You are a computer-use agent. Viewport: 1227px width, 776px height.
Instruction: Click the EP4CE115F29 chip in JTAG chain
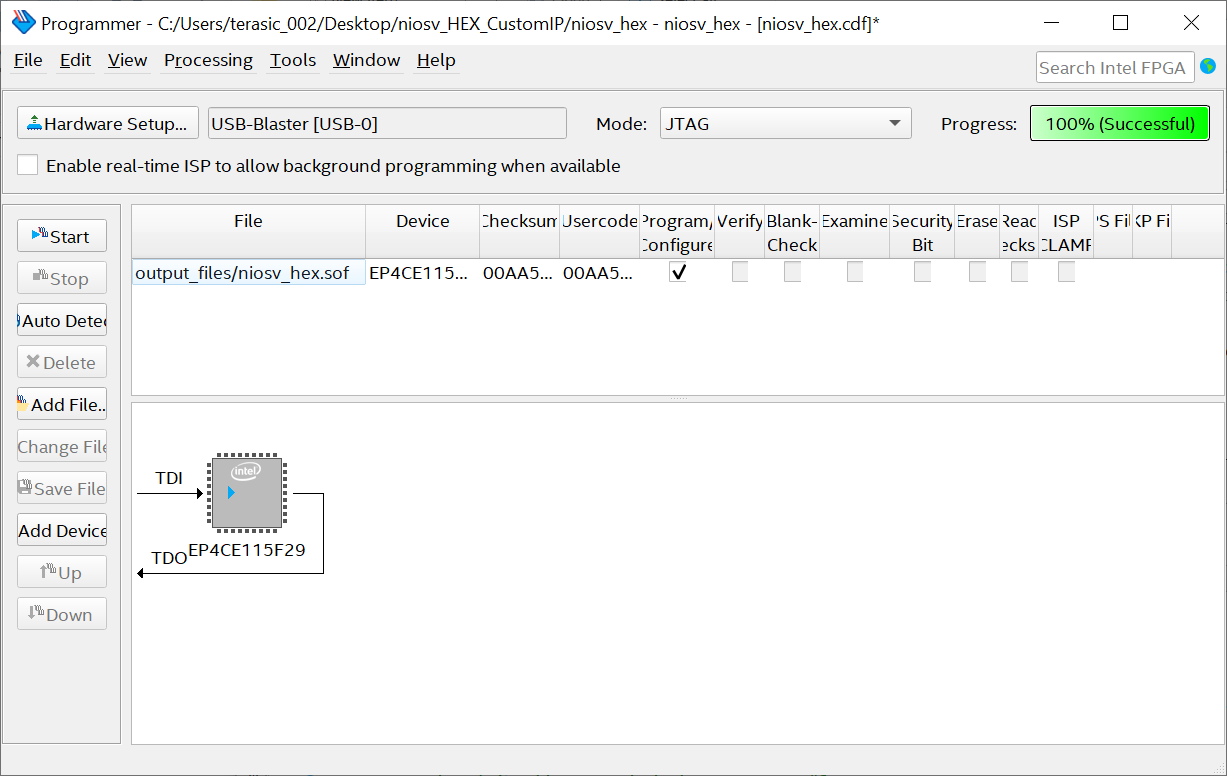[x=246, y=494]
